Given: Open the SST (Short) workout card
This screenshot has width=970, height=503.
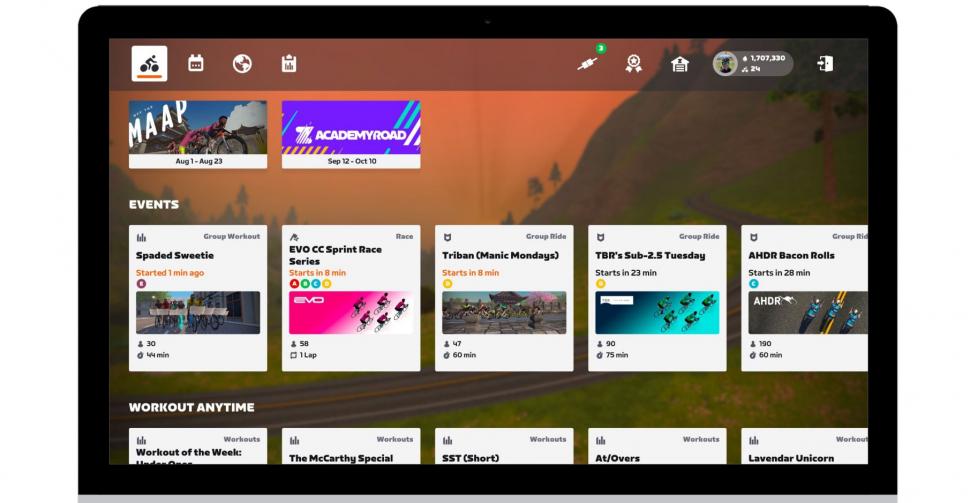Looking at the screenshot, I should coord(504,446).
